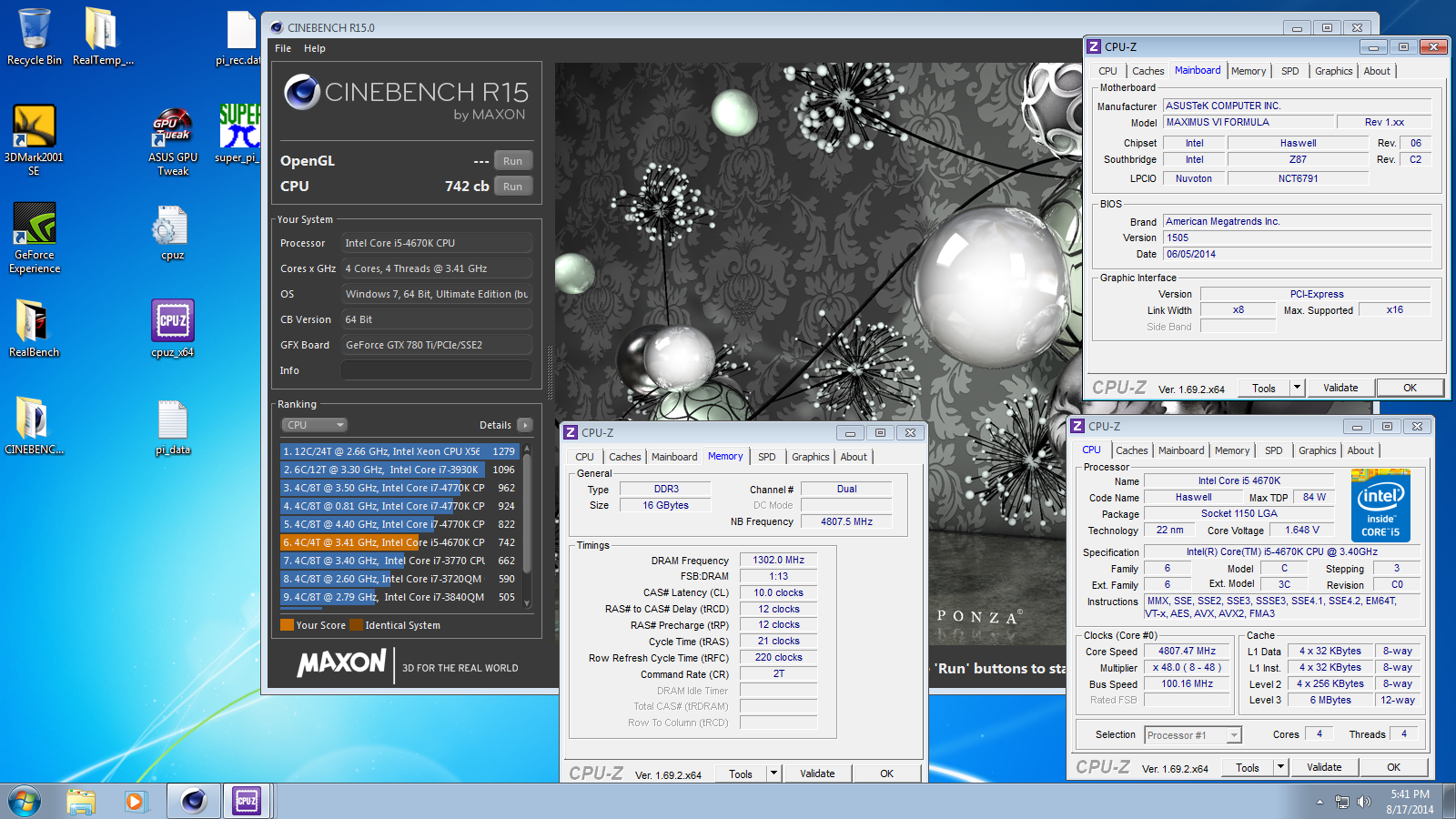The image size is (1456, 819).
Task: Open Tools dropdown arrow in Mainboard CPU-Z window
Action: pos(1298,388)
